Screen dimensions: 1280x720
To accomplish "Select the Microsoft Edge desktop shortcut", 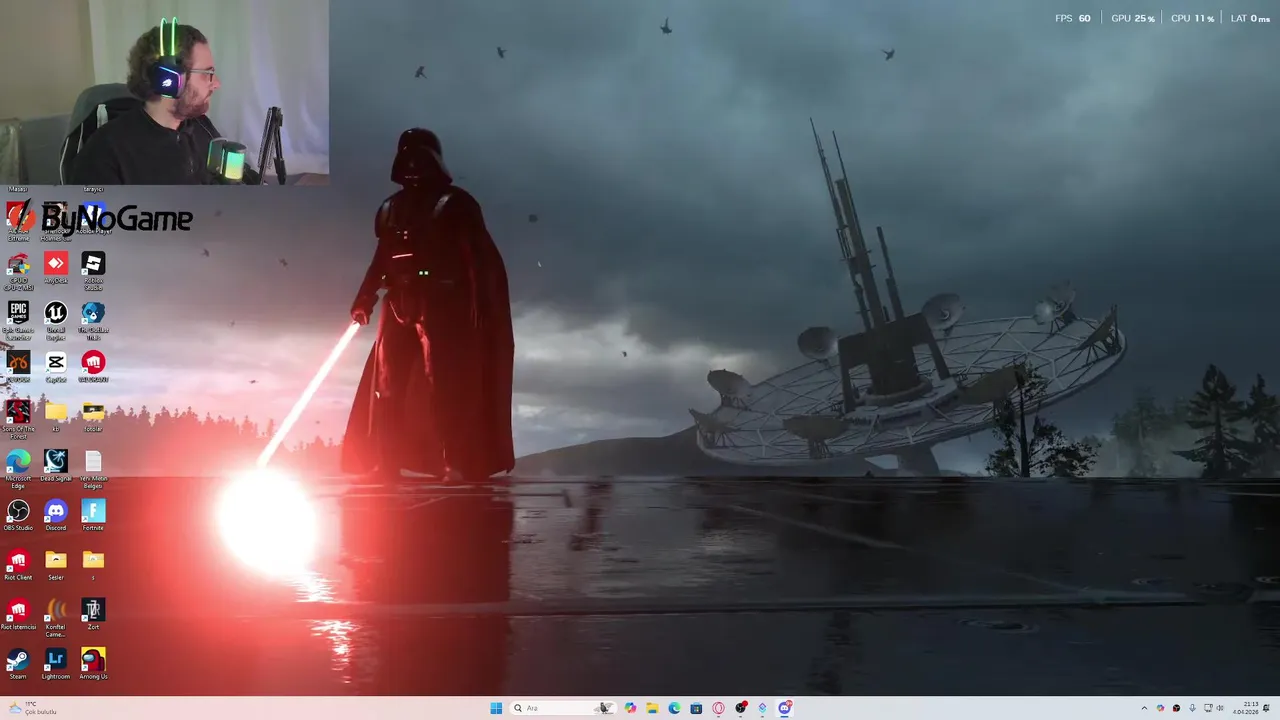I will [18, 468].
